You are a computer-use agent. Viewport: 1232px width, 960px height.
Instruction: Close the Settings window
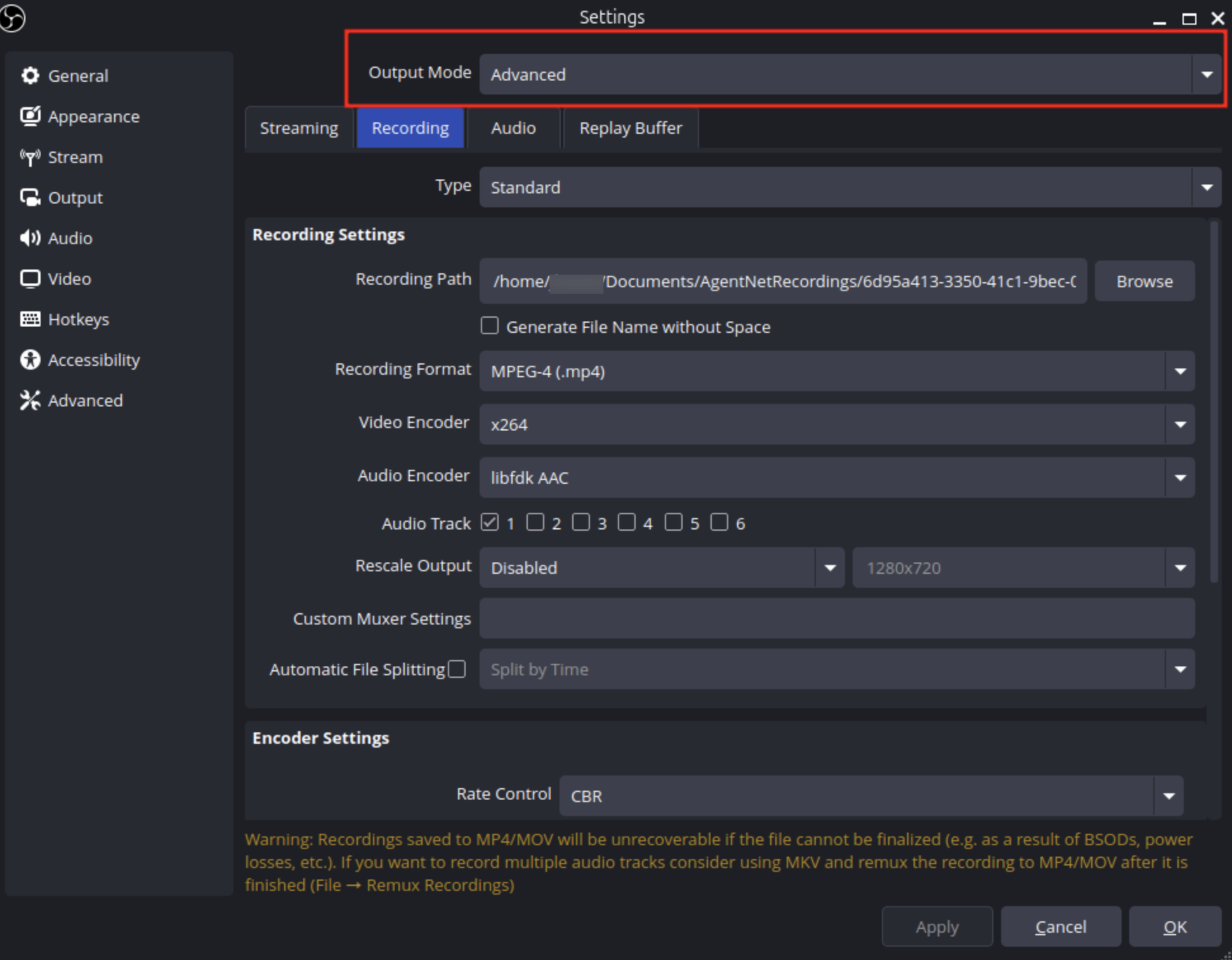point(1217,18)
